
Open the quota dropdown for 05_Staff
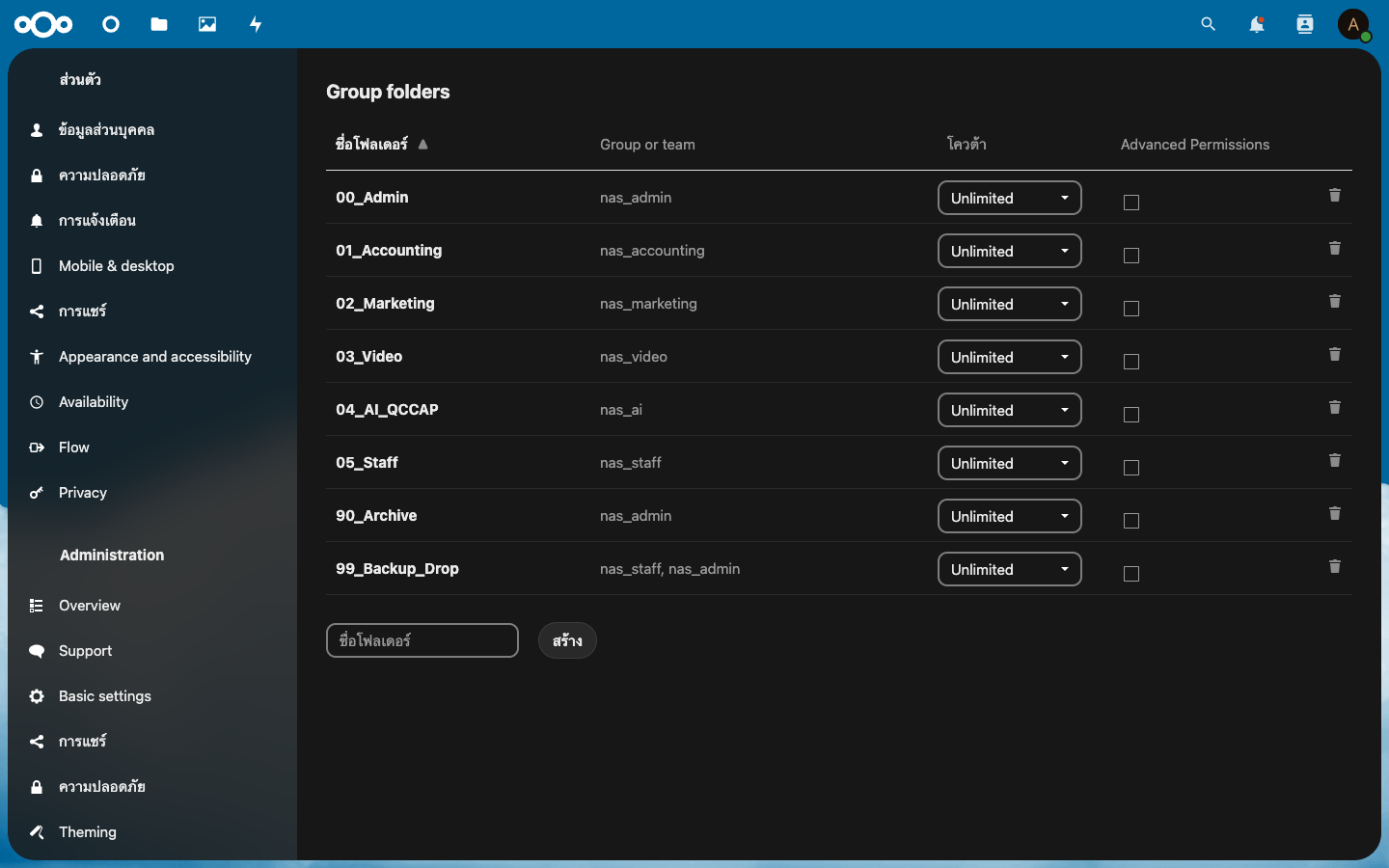[1010, 463]
